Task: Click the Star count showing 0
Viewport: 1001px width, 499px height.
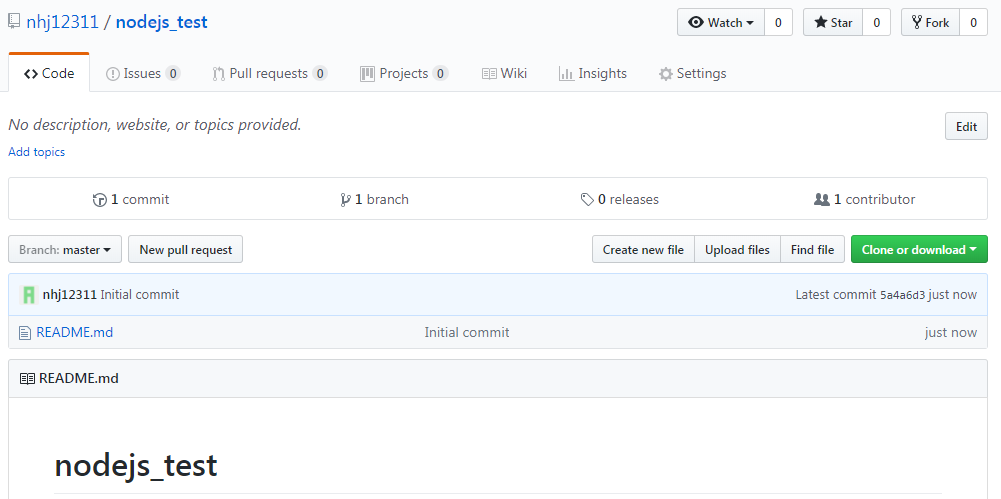Action: coord(877,22)
